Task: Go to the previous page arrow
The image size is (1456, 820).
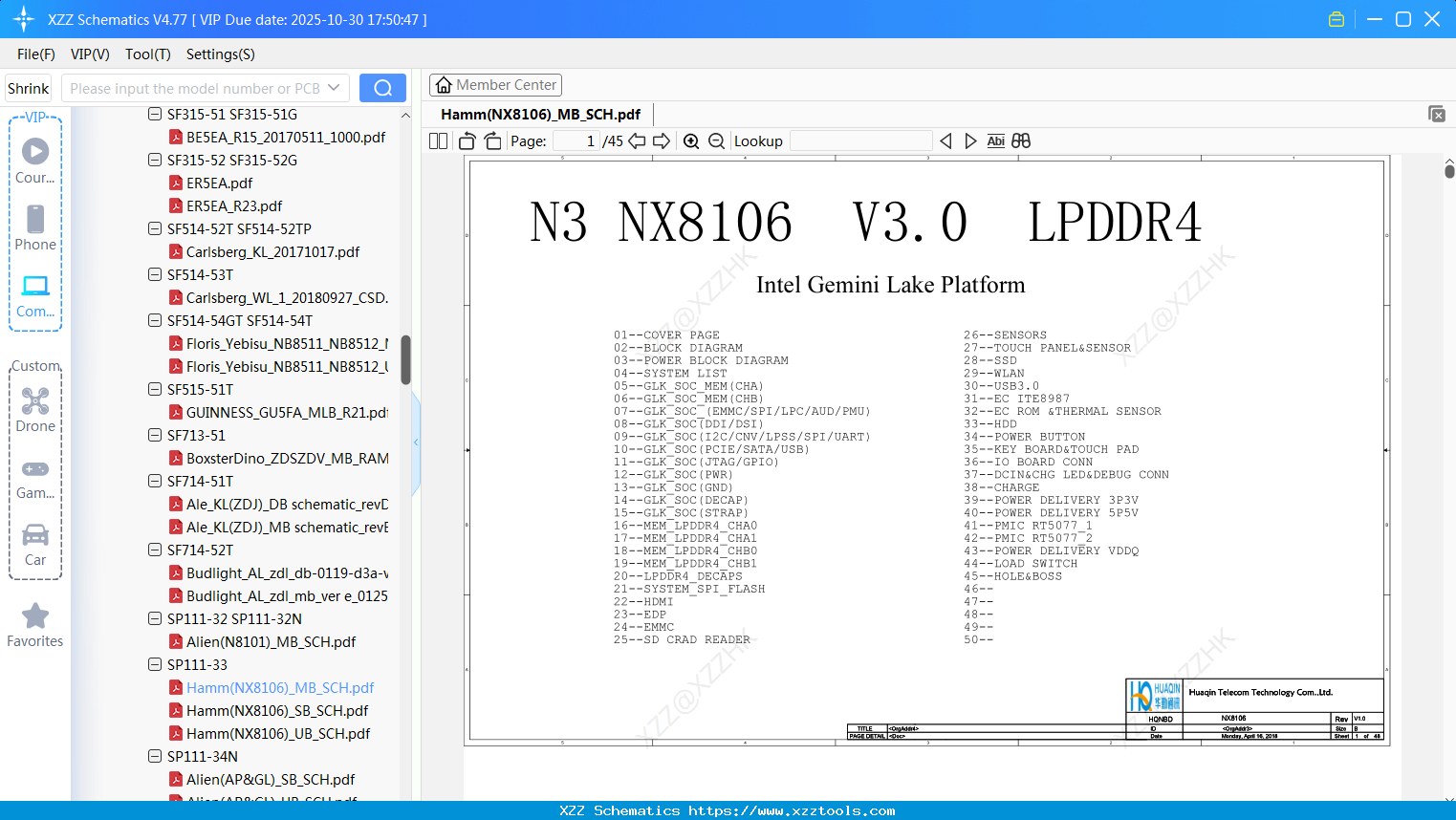Action: [x=637, y=141]
